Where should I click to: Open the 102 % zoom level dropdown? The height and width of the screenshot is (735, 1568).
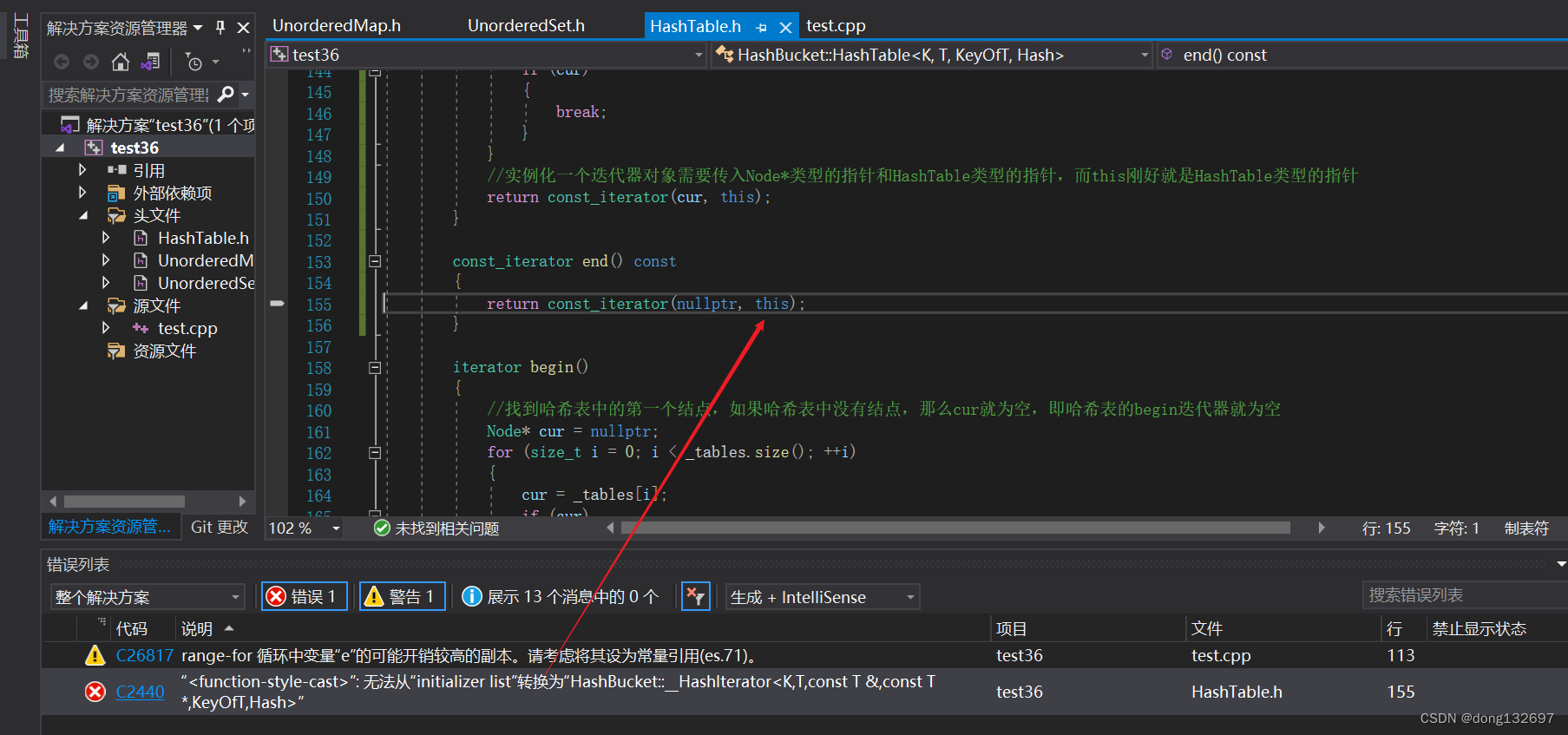point(336,528)
